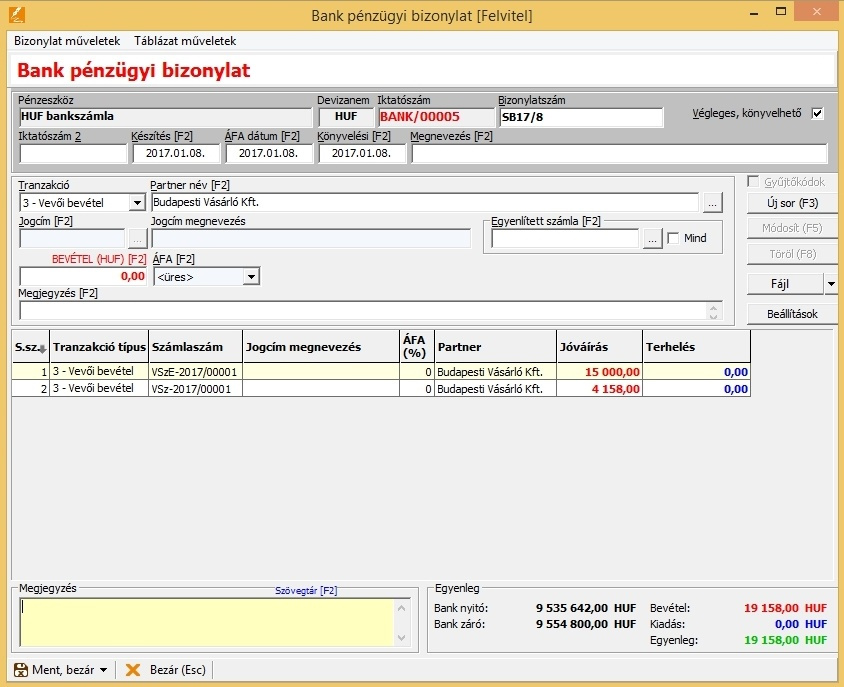Click the Bizonylatszám input field
This screenshot has width=844, height=687.
click(x=580, y=117)
